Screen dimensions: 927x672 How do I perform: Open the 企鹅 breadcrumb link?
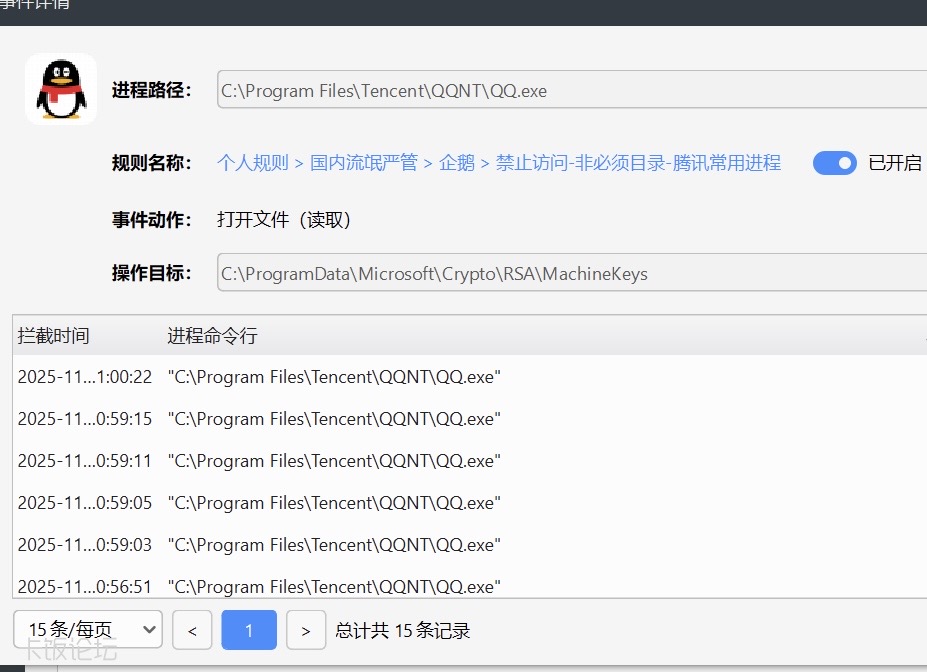click(x=456, y=163)
